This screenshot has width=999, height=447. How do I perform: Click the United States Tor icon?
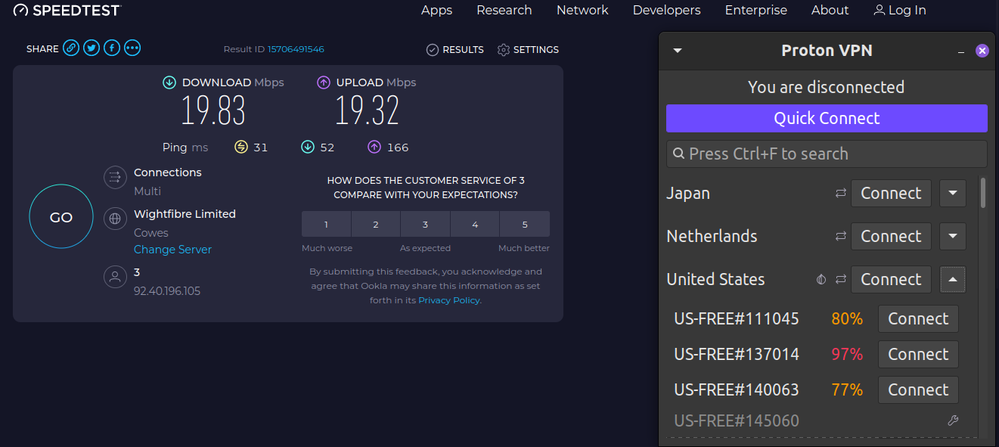821,280
